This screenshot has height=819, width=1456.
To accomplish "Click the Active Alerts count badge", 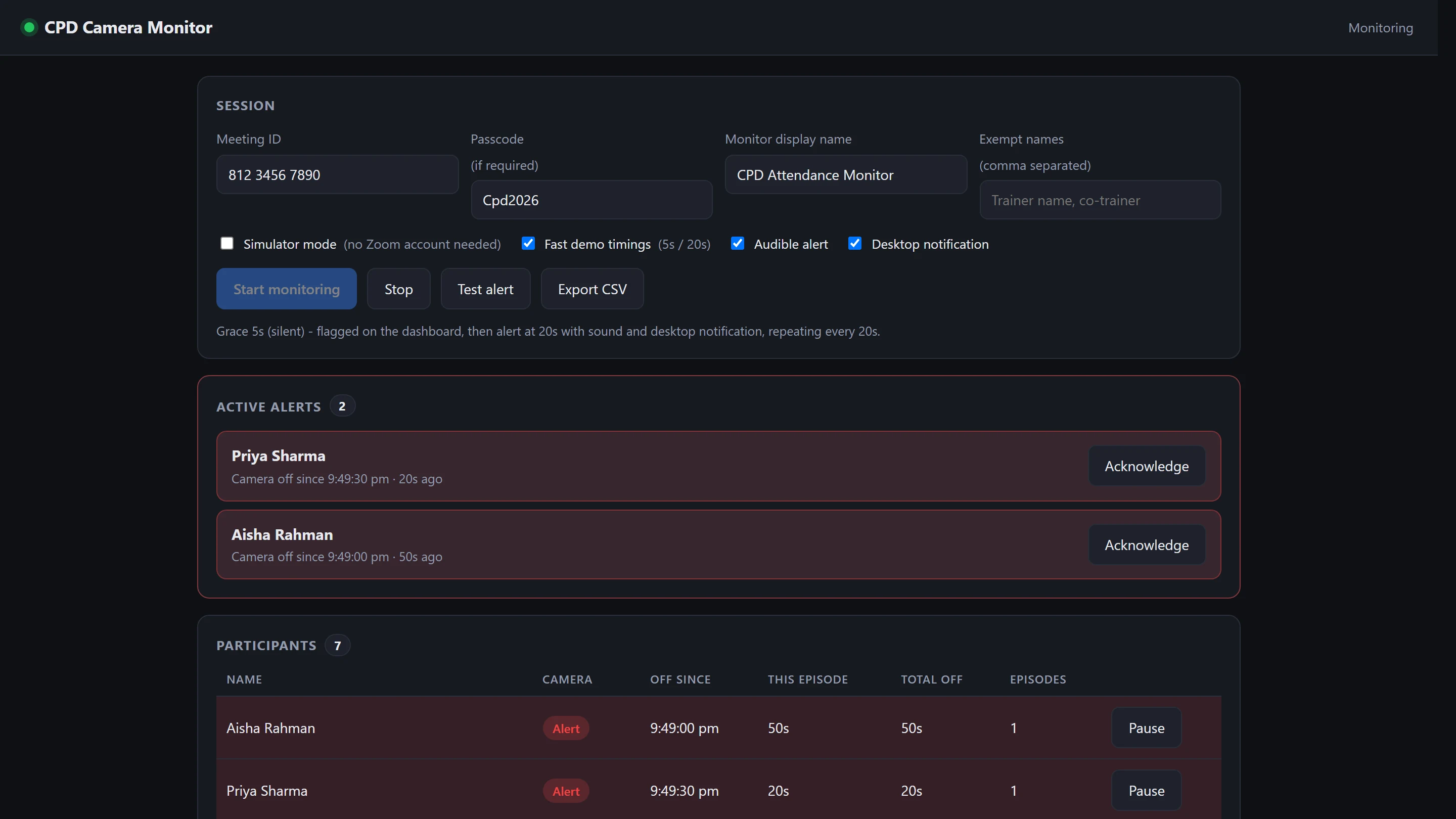I will [x=342, y=406].
